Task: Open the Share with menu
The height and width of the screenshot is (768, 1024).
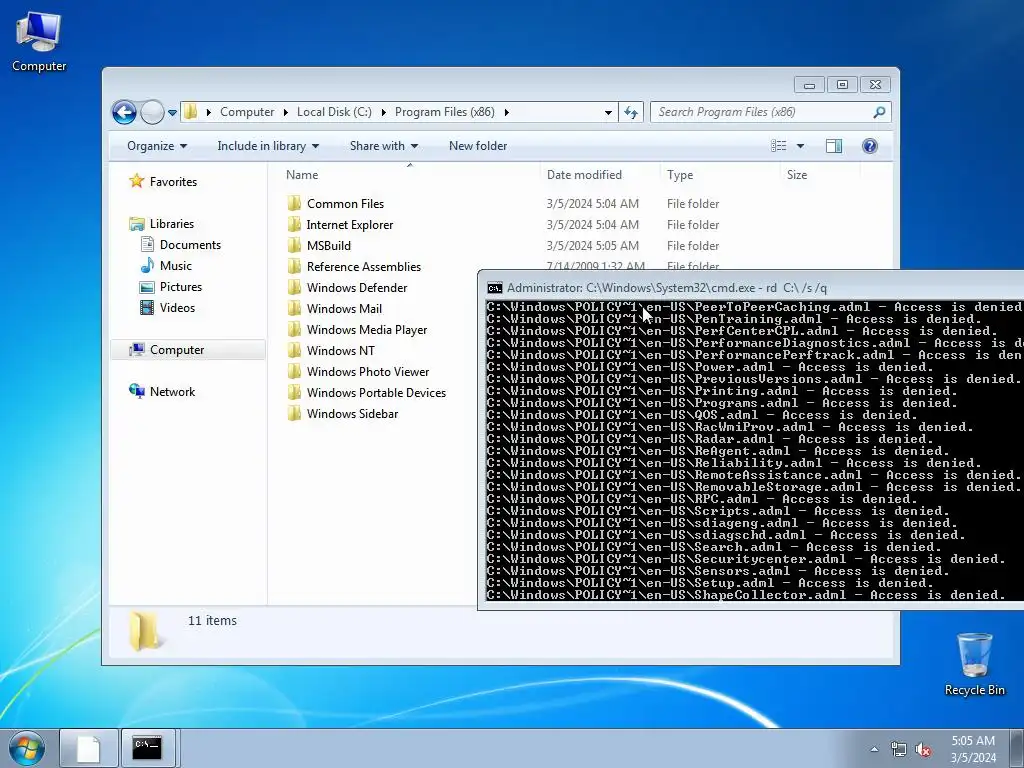Action: click(x=383, y=146)
